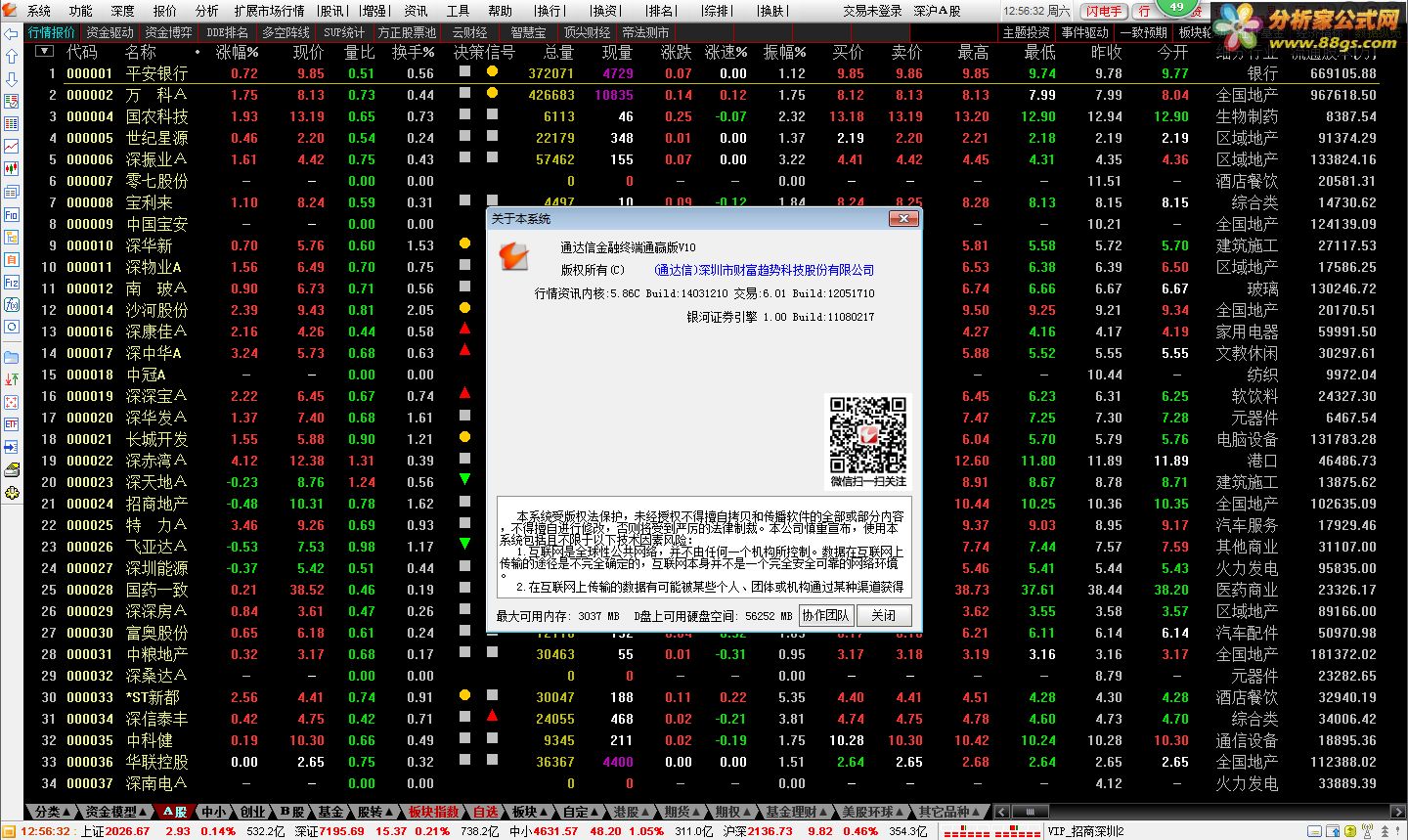
Task: Close the 关于本系统 dialog with X
Action: (902, 219)
